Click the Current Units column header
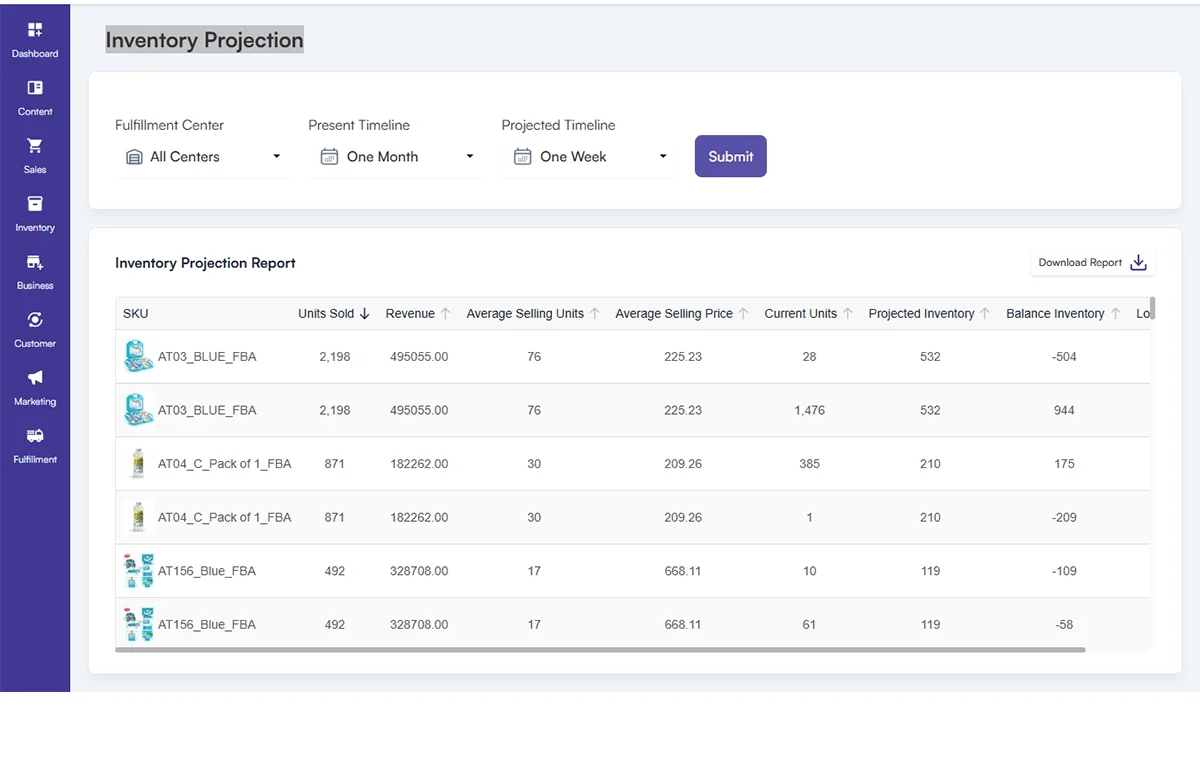The height and width of the screenshot is (764, 1200). (800, 314)
